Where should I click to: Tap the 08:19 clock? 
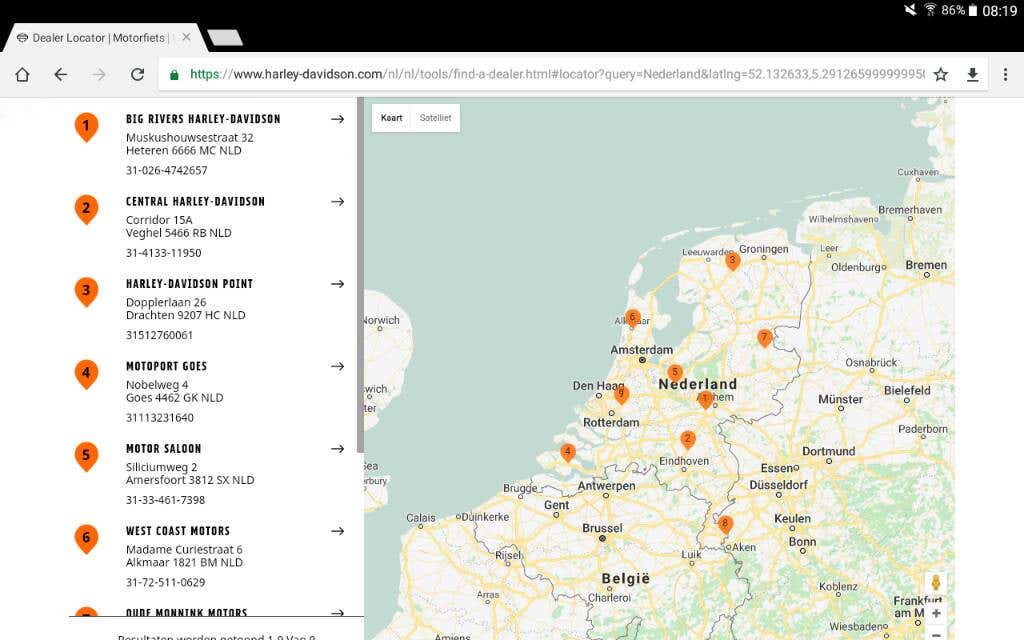[x=1000, y=10]
